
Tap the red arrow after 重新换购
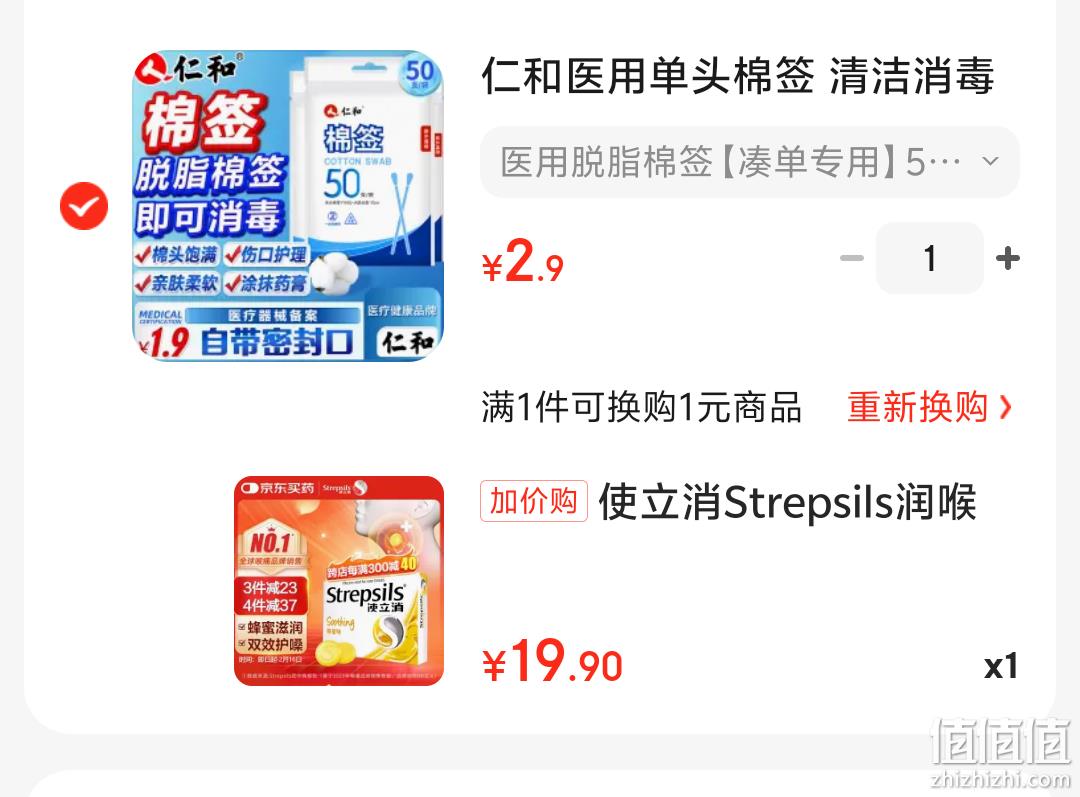coord(1006,407)
